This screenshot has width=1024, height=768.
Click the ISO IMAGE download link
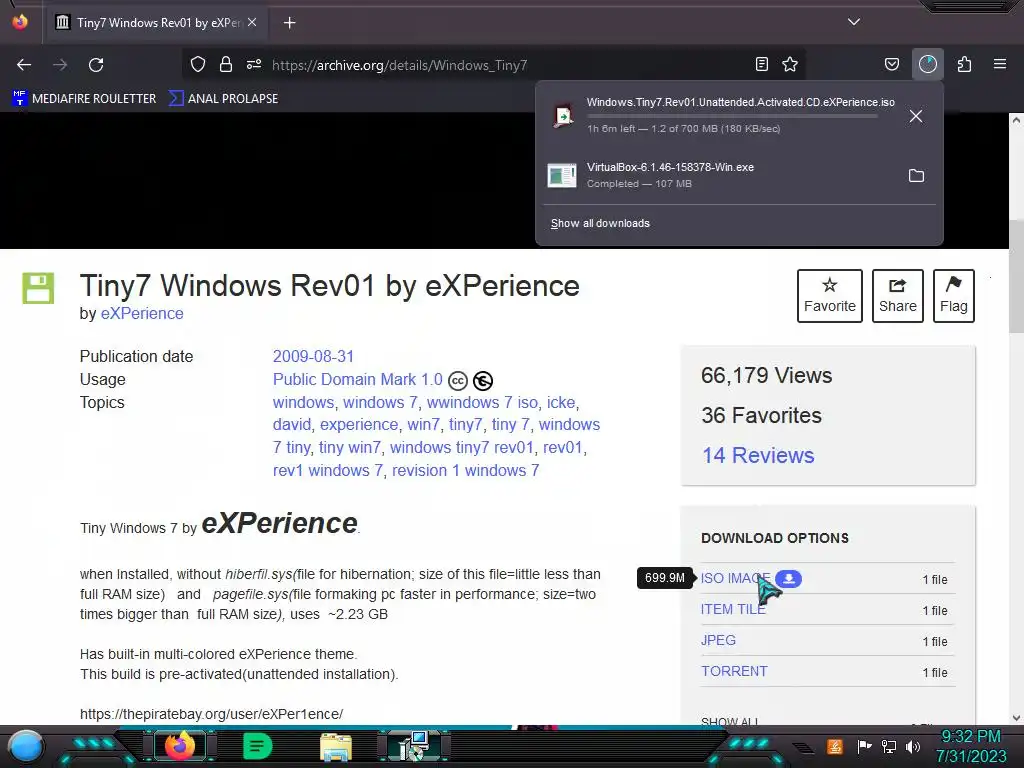[x=735, y=579]
